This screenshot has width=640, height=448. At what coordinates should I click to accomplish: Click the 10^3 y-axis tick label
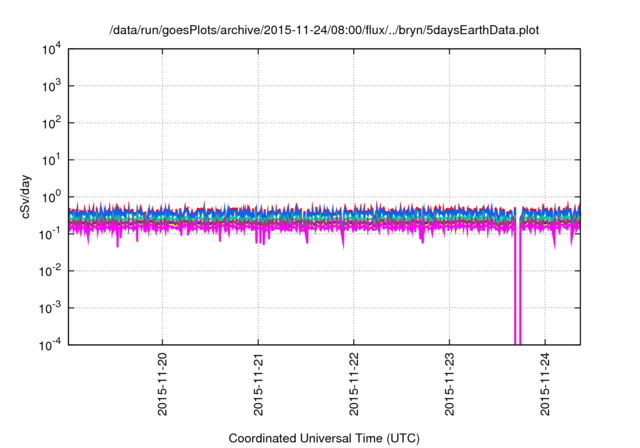(52, 86)
